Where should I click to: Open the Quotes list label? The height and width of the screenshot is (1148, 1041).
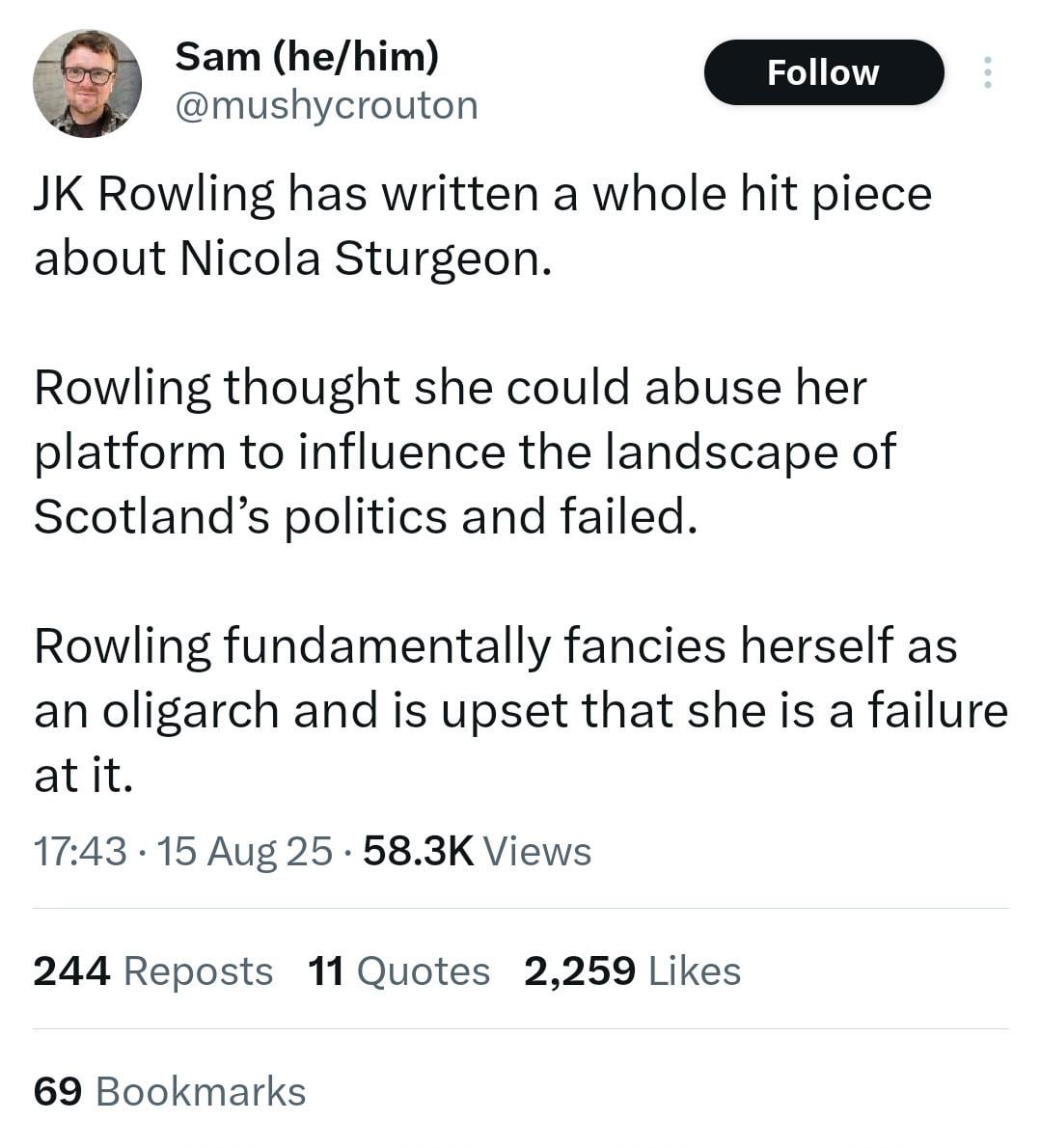pyautogui.click(x=424, y=971)
